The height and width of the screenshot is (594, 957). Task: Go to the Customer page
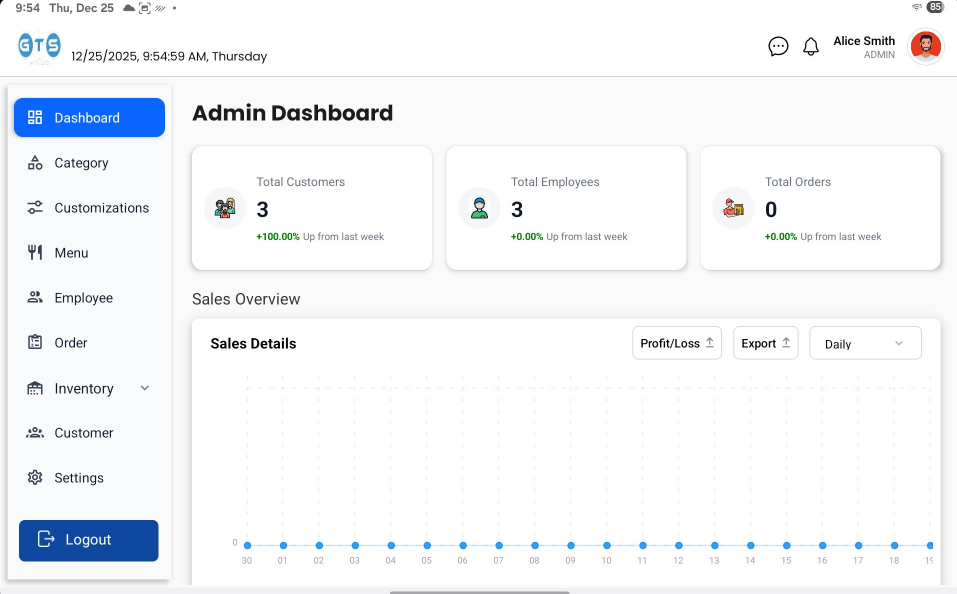pyautogui.click(x=89, y=433)
